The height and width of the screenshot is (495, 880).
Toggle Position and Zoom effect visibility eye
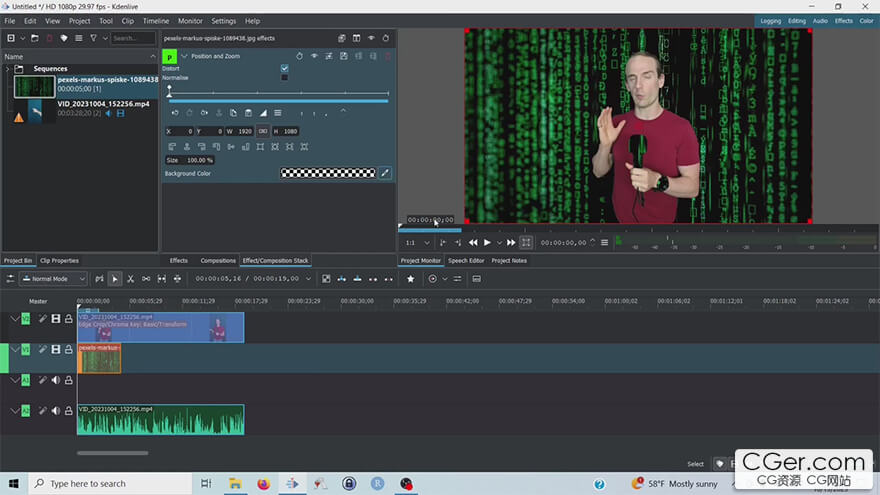(x=314, y=56)
